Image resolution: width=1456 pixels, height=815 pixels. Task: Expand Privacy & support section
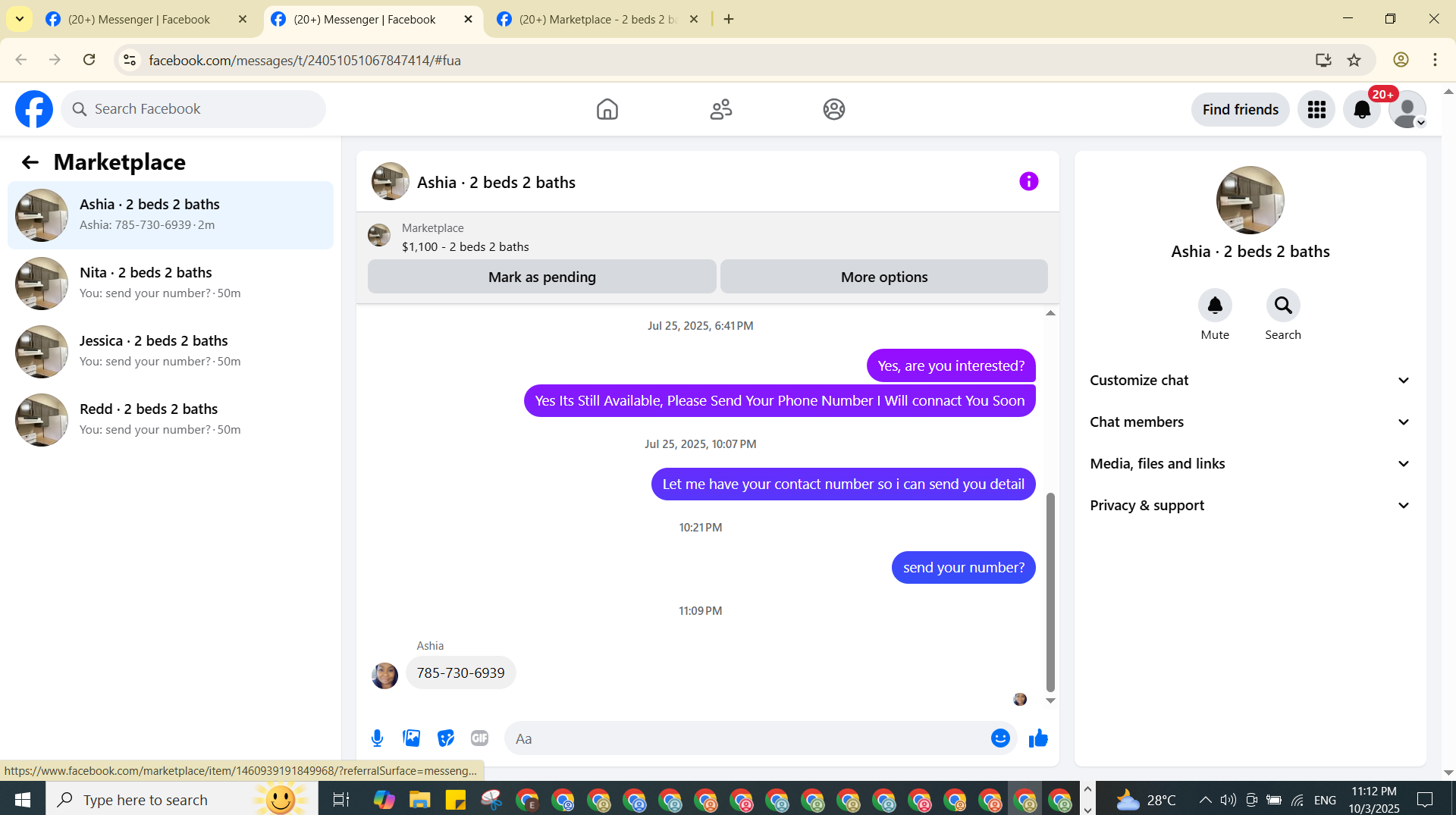tap(1250, 506)
